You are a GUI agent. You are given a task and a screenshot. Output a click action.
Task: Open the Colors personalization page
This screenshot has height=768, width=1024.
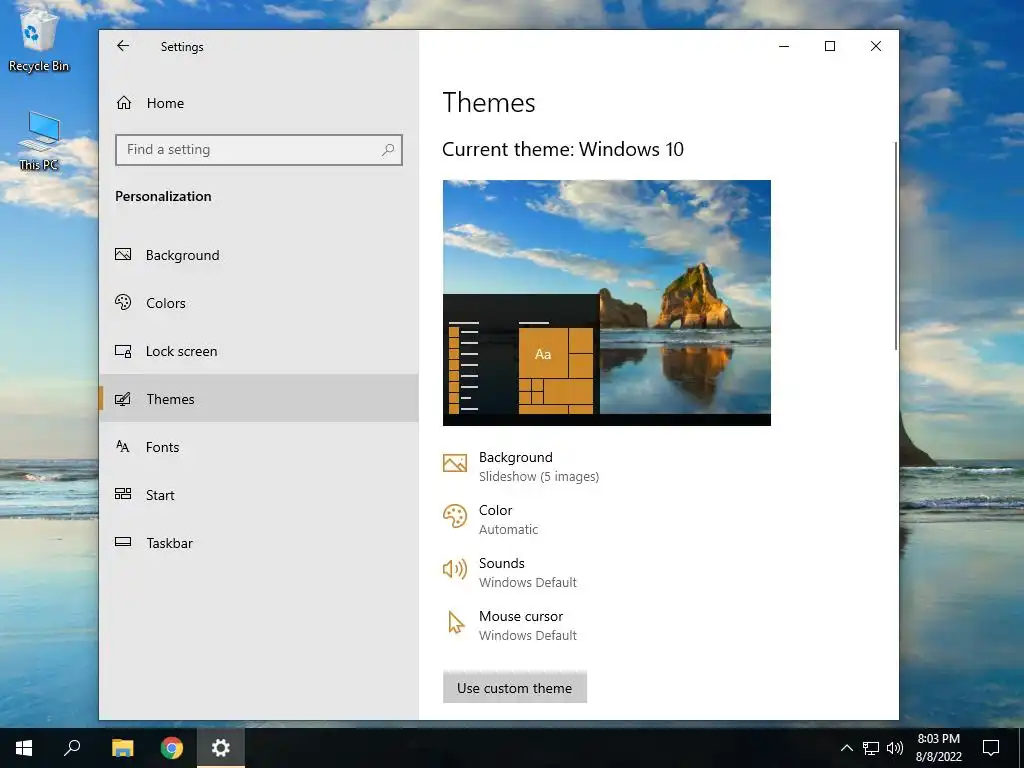259,302
